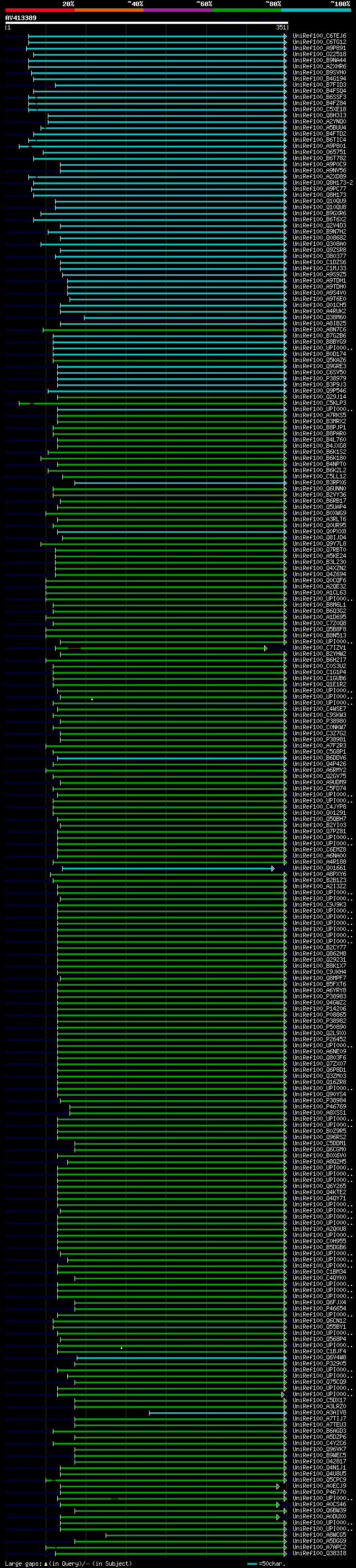Click the query end position 351 label

pyautogui.click(x=281, y=27)
